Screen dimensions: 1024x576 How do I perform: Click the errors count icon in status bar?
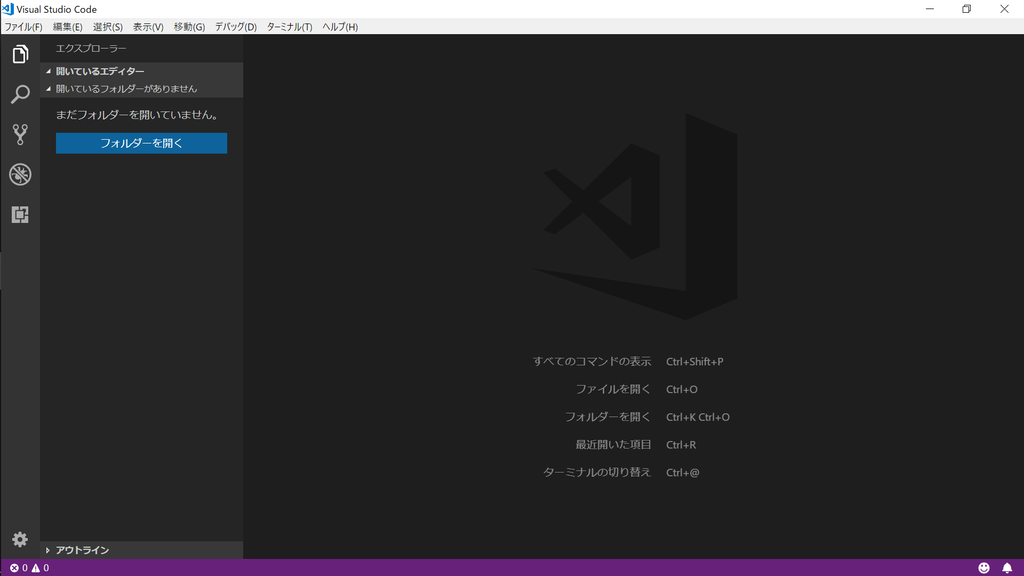point(14,568)
